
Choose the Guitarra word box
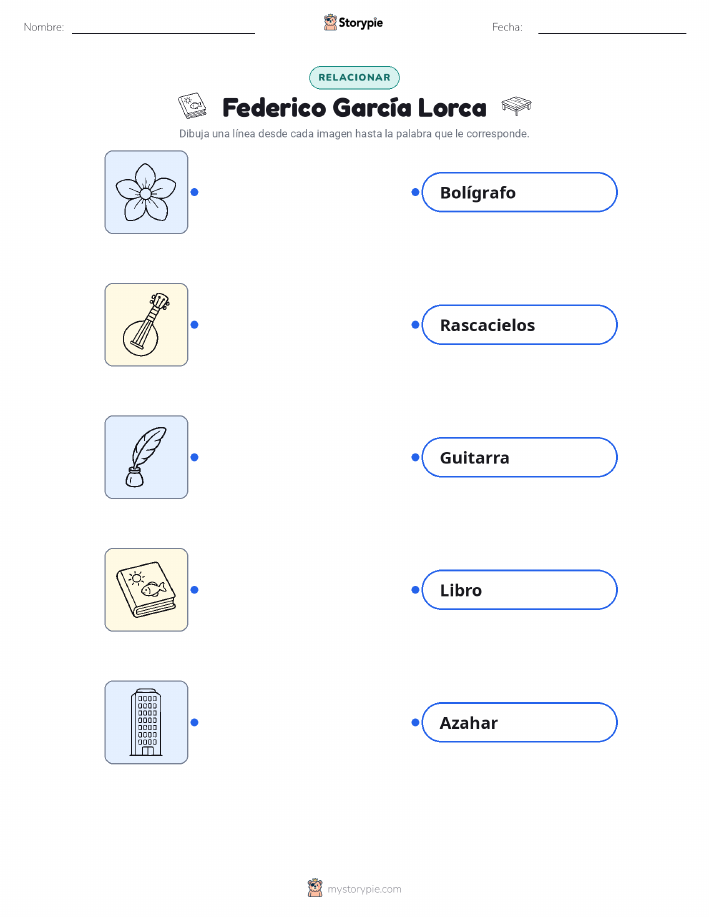[x=519, y=457]
